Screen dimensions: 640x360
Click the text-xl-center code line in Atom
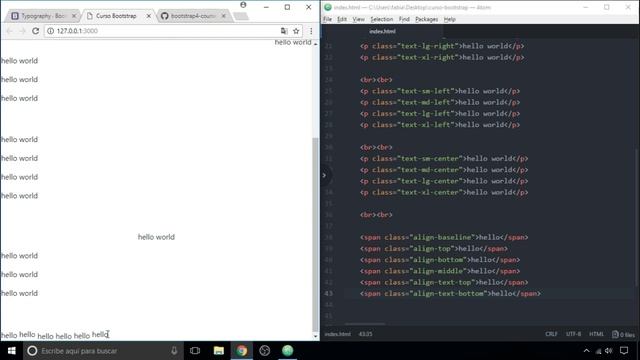pyautogui.click(x=444, y=192)
